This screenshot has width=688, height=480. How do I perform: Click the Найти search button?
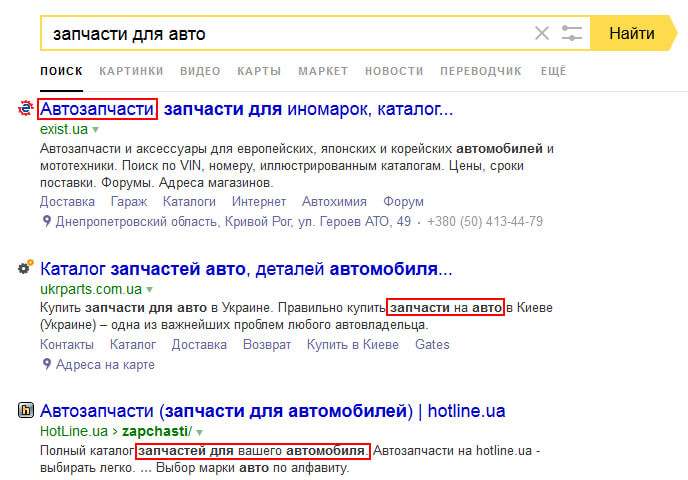tap(634, 33)
